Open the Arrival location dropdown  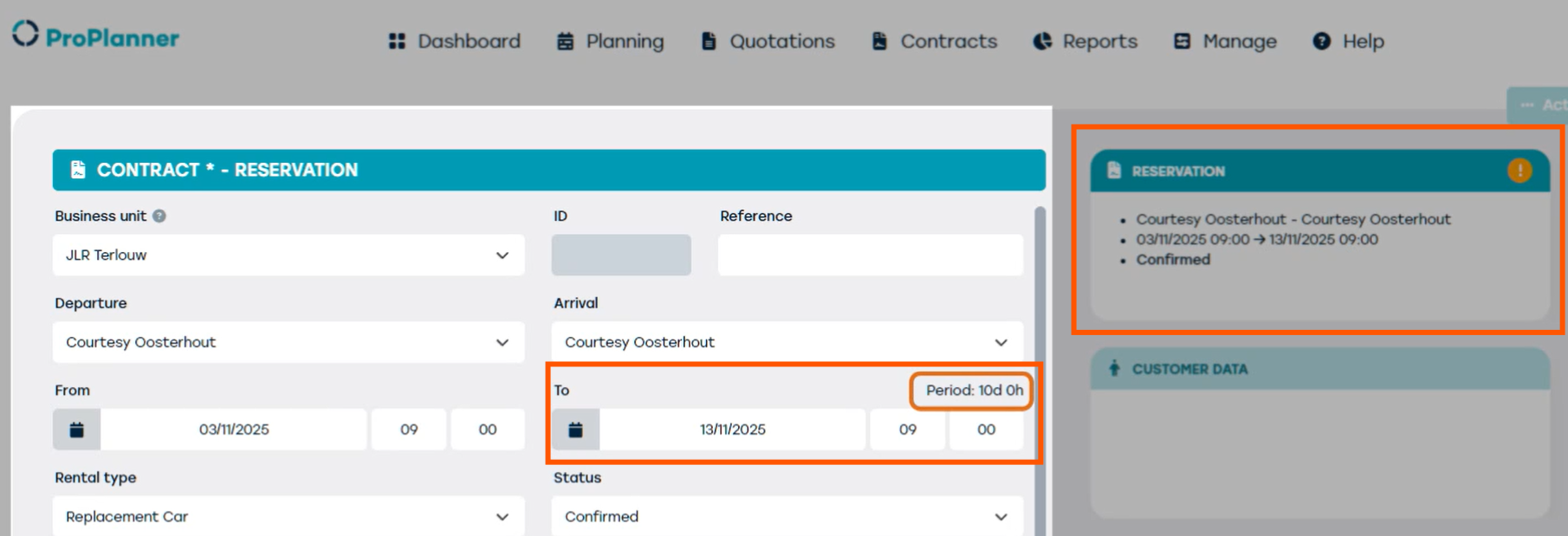(x=1001, y=343)
